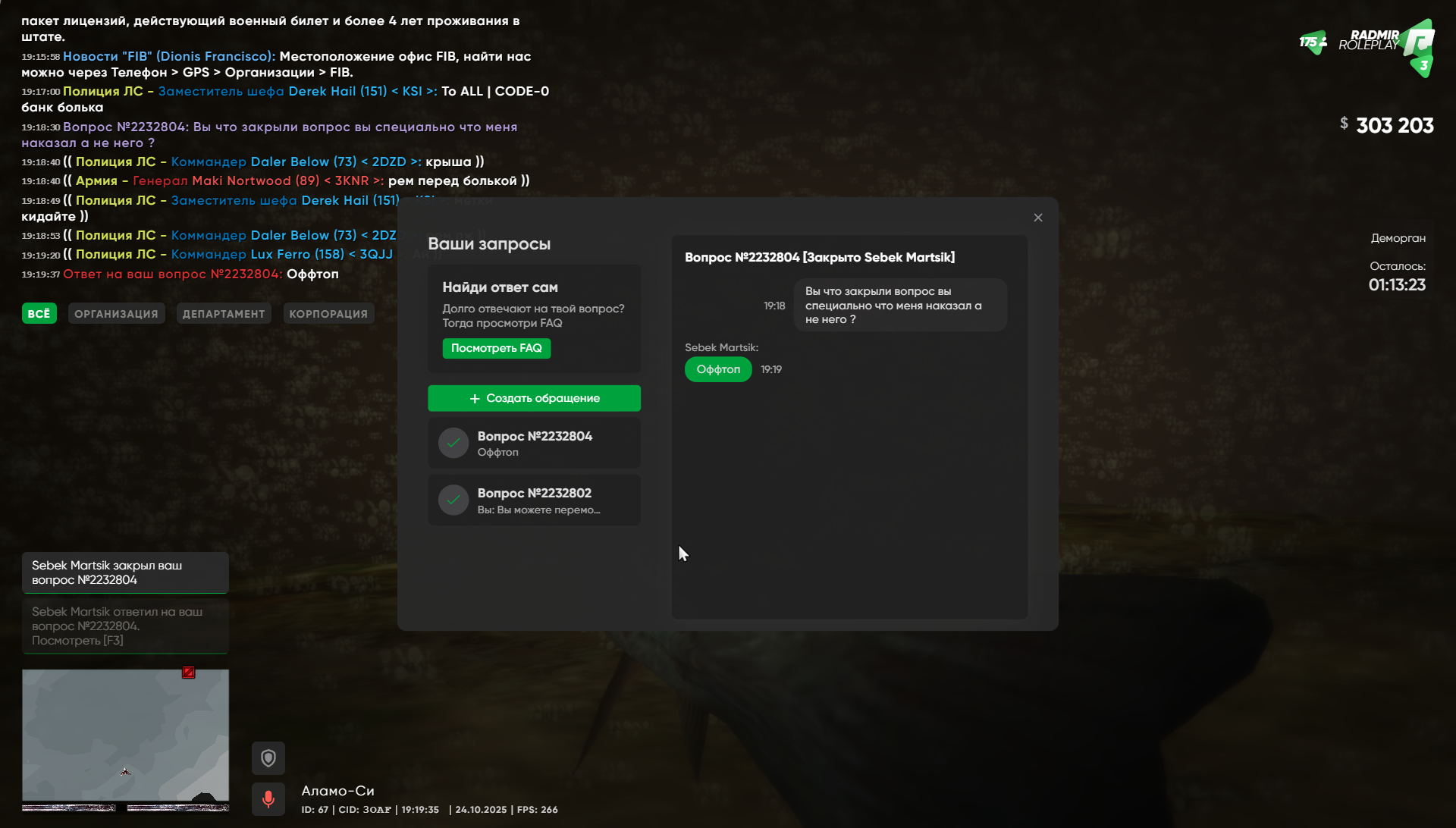
Task: Click the Оффтоп reply bubble from Sebek Martsik
Action: click(x=718, y=369)
